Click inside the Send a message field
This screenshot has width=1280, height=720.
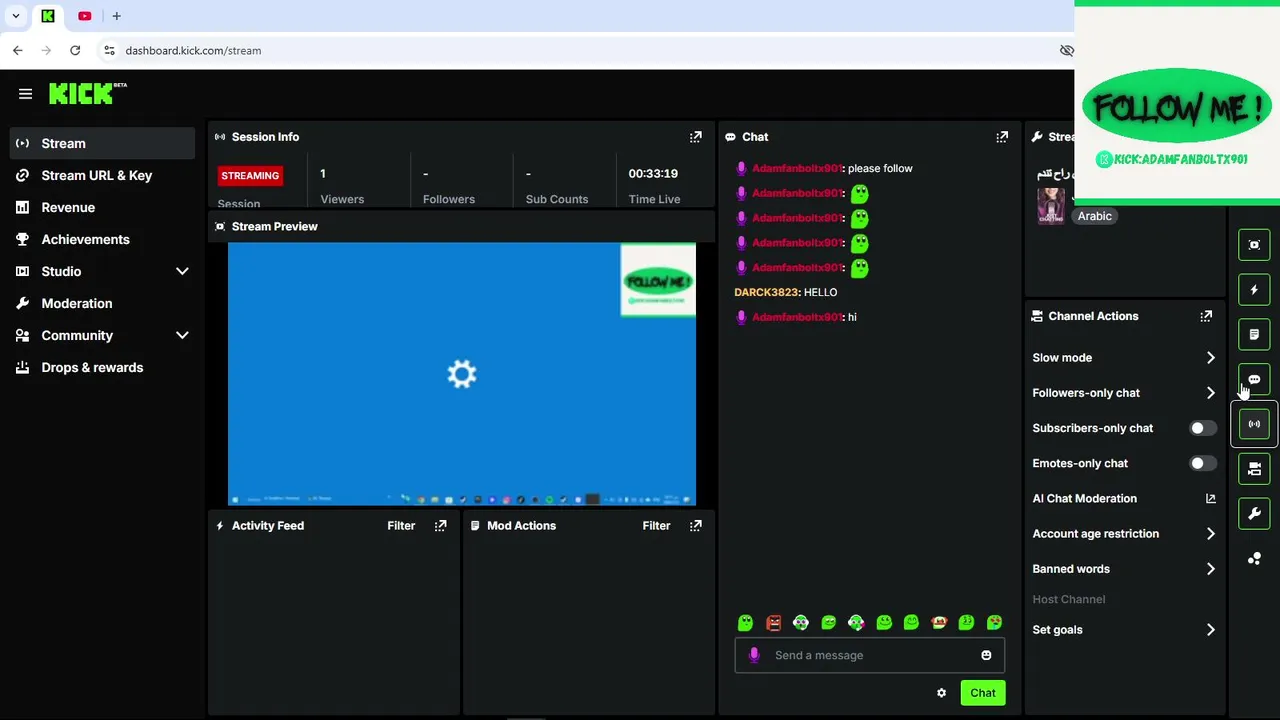click(870, 655)
